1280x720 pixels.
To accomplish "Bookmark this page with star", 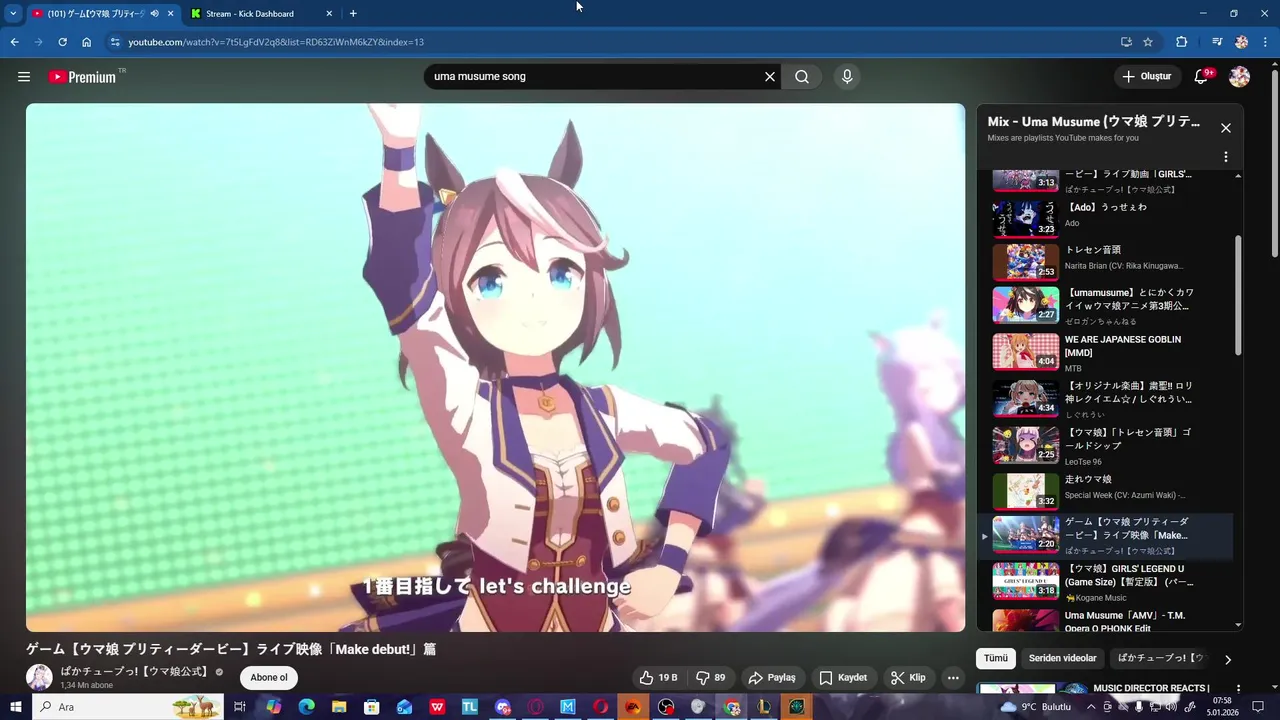I will click(1148, 42).
